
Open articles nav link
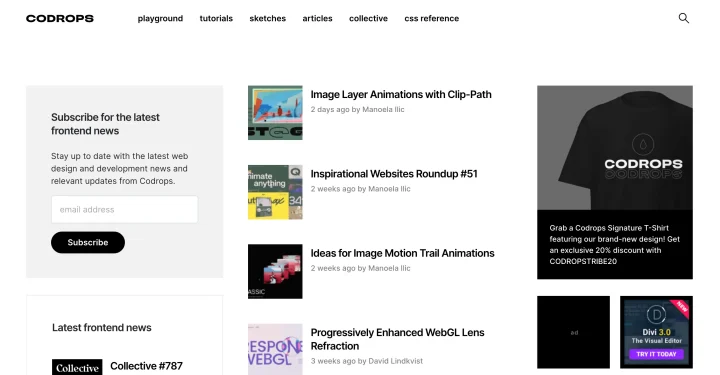point(317,18)
